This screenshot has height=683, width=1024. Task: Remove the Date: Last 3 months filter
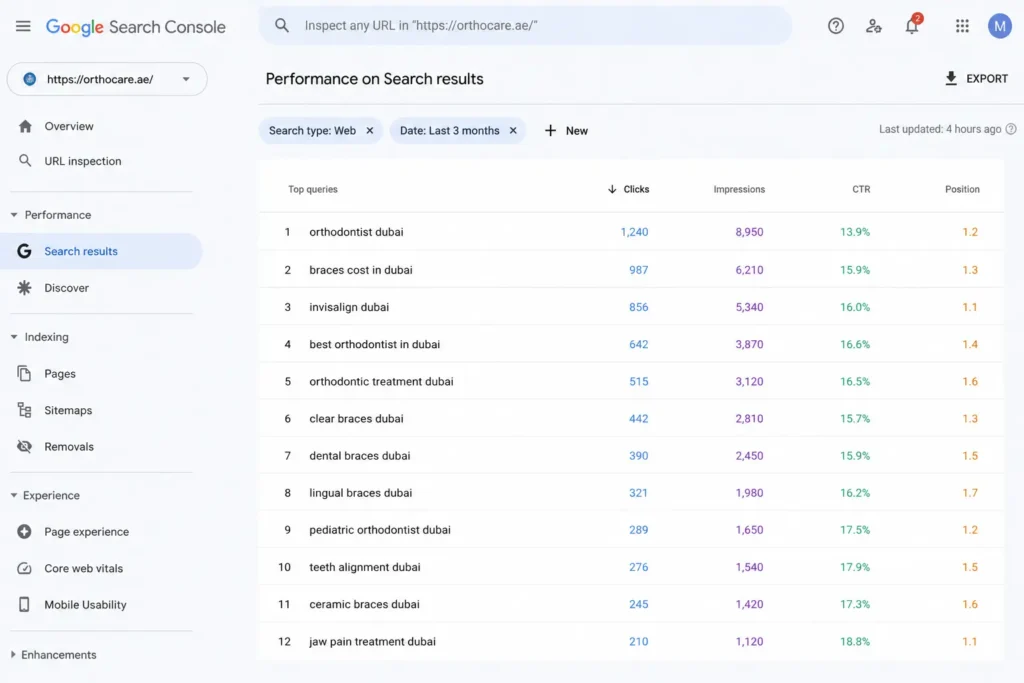pyautogui.click(x=513, y=131)
